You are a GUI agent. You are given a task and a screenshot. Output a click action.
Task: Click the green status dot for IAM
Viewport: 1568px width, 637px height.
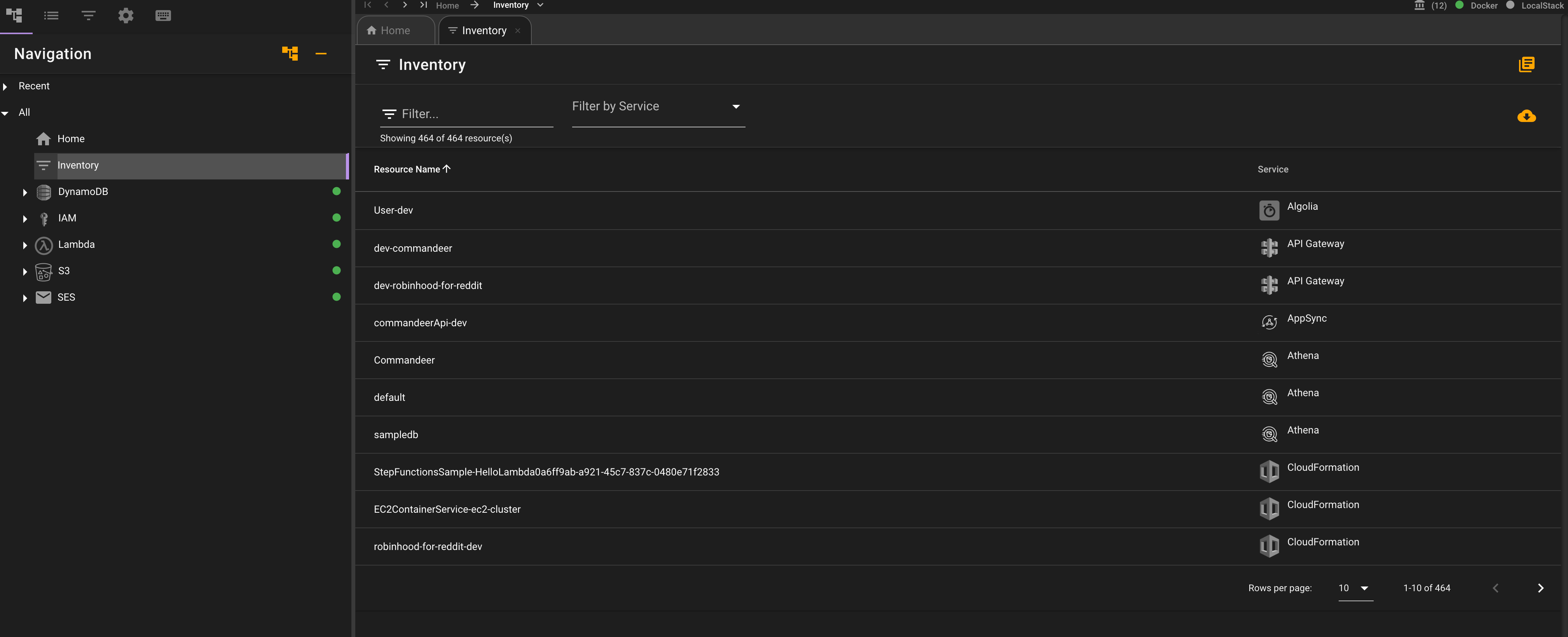click(x=337, y=217)
